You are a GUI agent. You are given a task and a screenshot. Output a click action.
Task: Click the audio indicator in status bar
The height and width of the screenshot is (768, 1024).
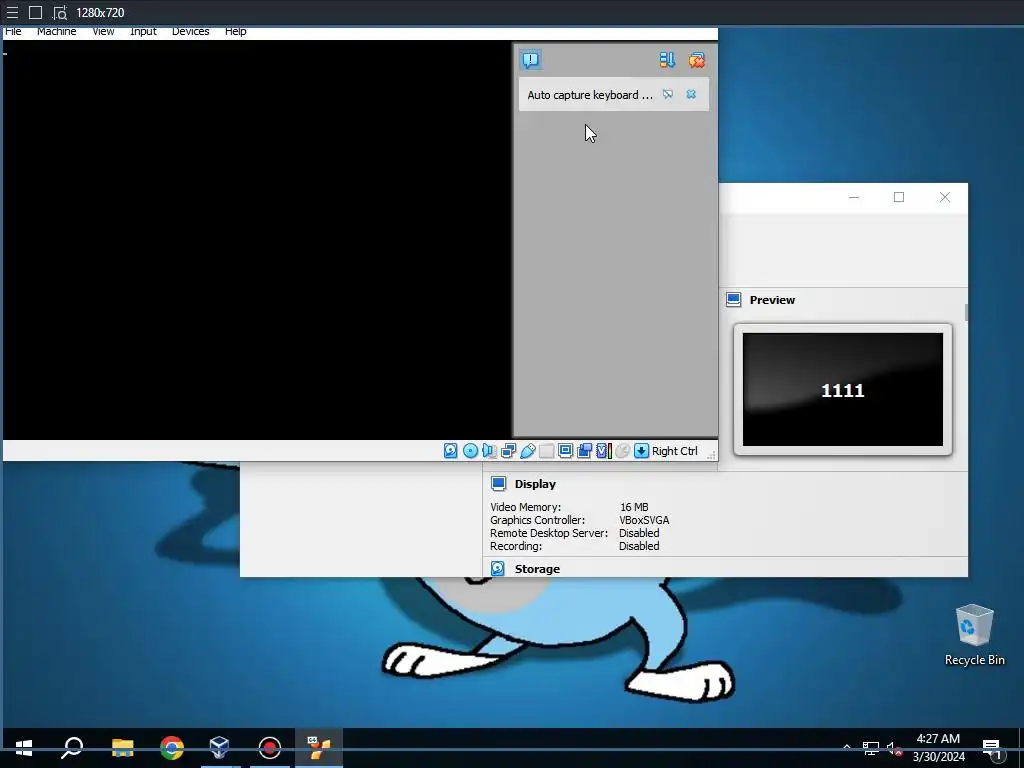click(x=489, y=451)
